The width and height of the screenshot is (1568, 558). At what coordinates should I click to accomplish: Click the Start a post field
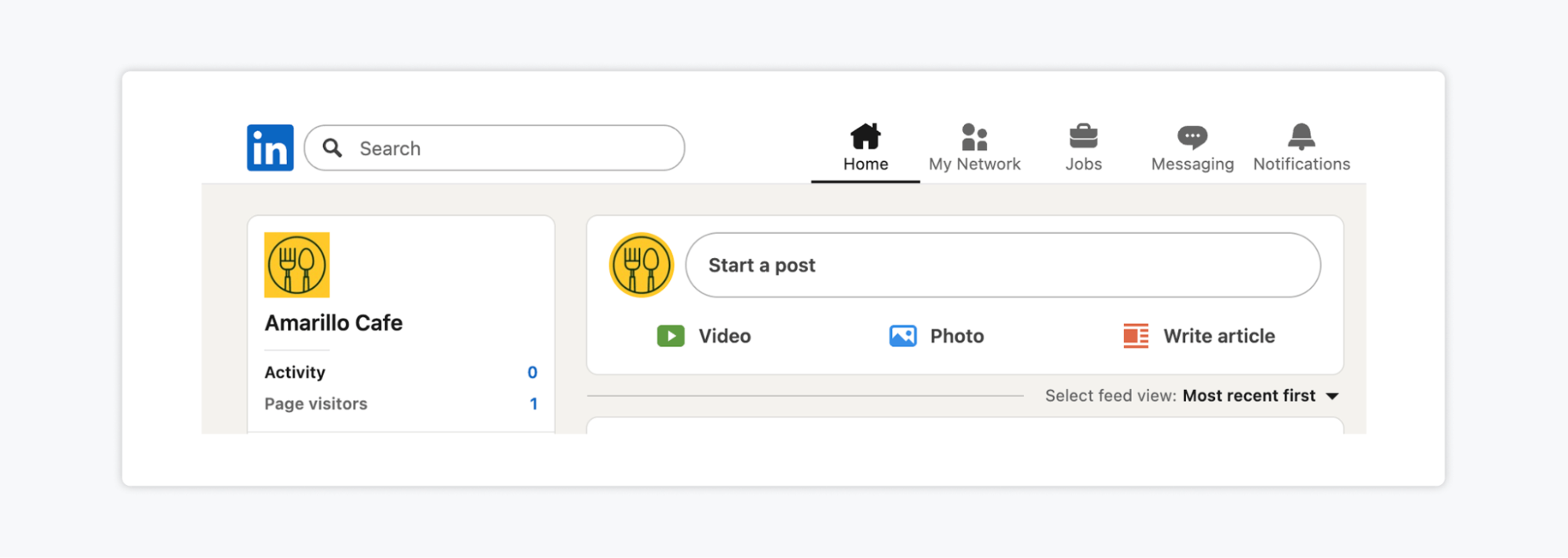1002,265
